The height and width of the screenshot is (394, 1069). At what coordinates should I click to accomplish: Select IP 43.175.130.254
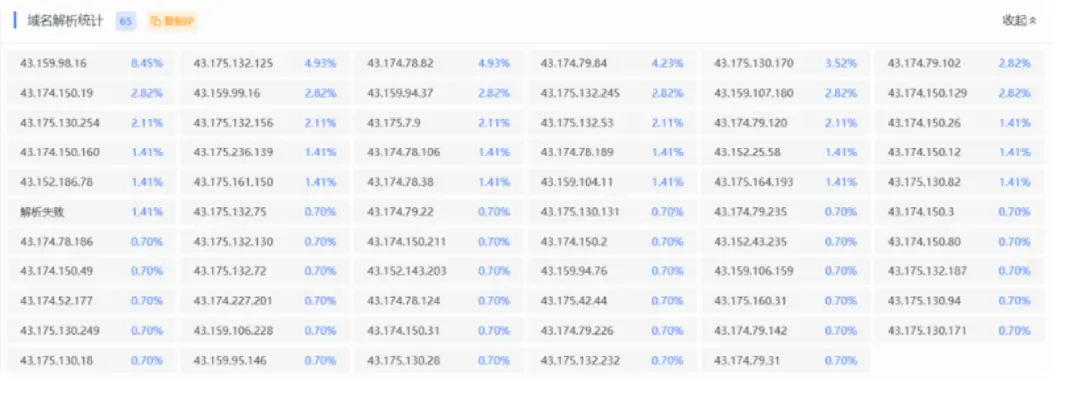tap(60, 123)
